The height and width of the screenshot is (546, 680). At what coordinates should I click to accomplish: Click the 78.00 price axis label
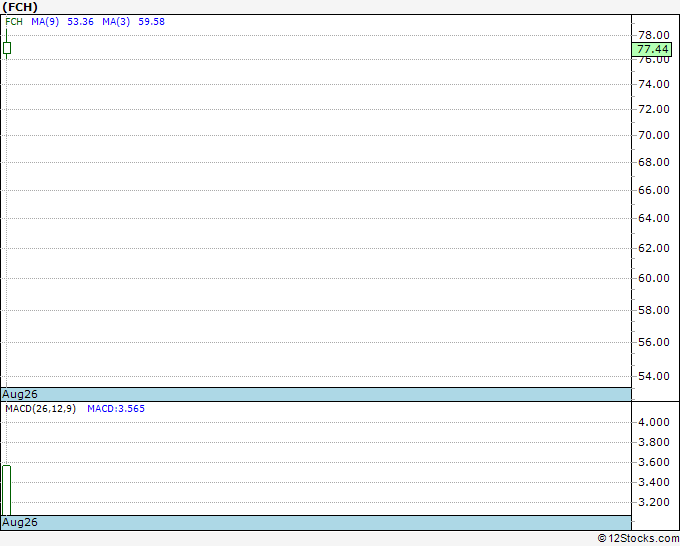tap(654, 35)
